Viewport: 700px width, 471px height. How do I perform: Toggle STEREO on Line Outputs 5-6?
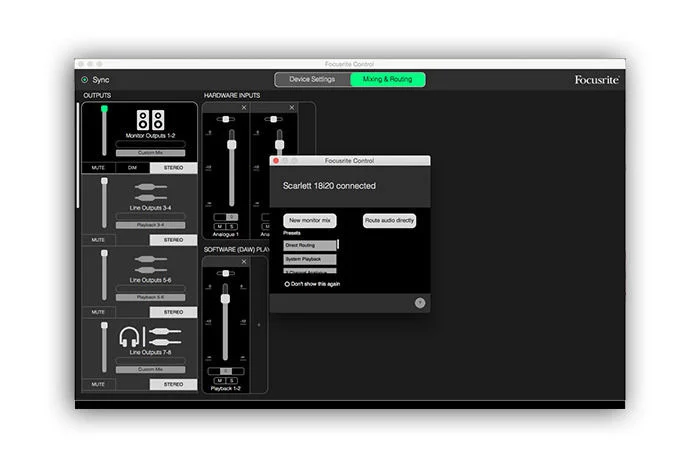click(x=173, y=312)
